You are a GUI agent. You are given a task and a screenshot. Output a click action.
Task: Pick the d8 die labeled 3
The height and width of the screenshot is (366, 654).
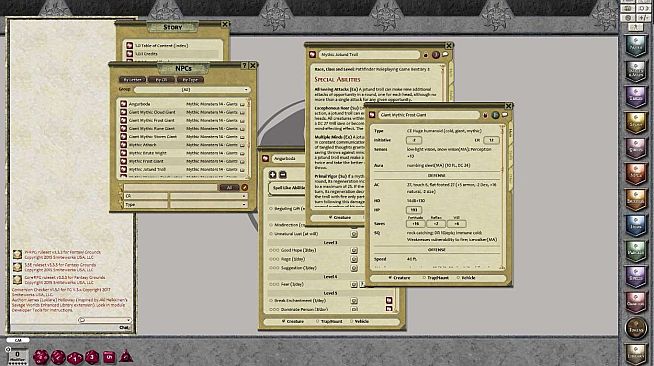(x=92, y=357)
